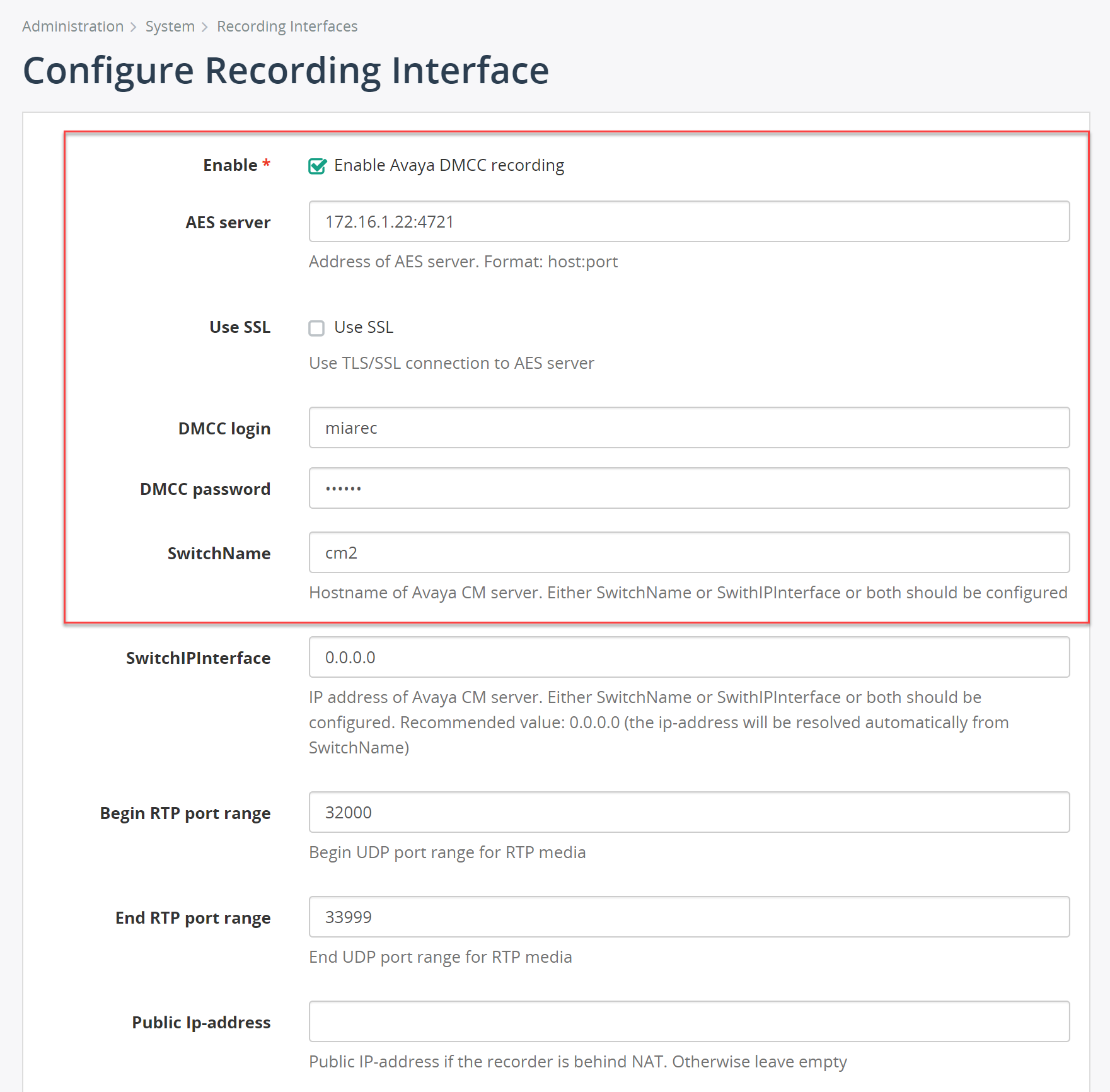
Task: Click the Begin RTP port range field
Action: point(689,813)
